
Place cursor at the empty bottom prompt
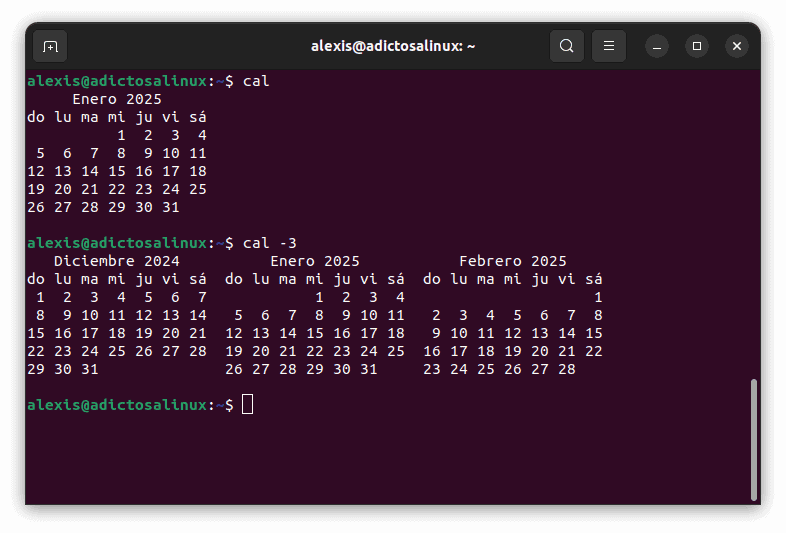247,405
